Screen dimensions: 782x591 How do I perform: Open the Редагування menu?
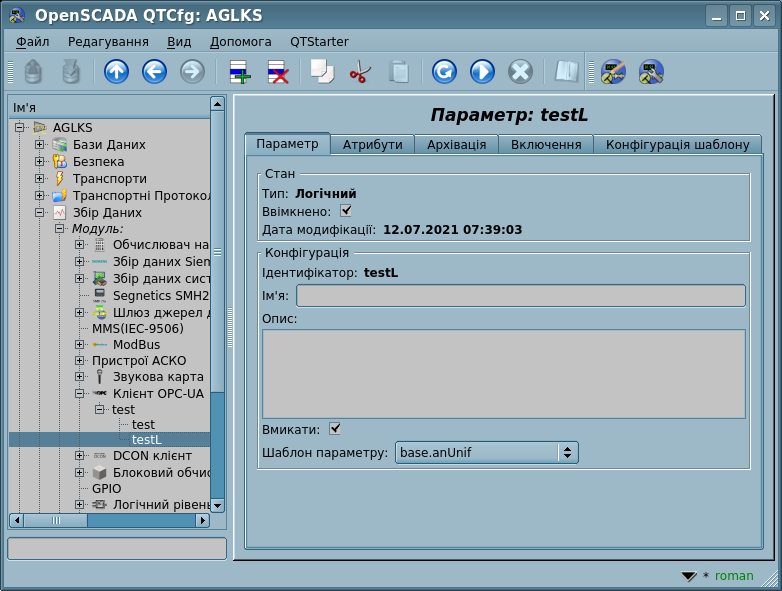click(x=108, y=42)
